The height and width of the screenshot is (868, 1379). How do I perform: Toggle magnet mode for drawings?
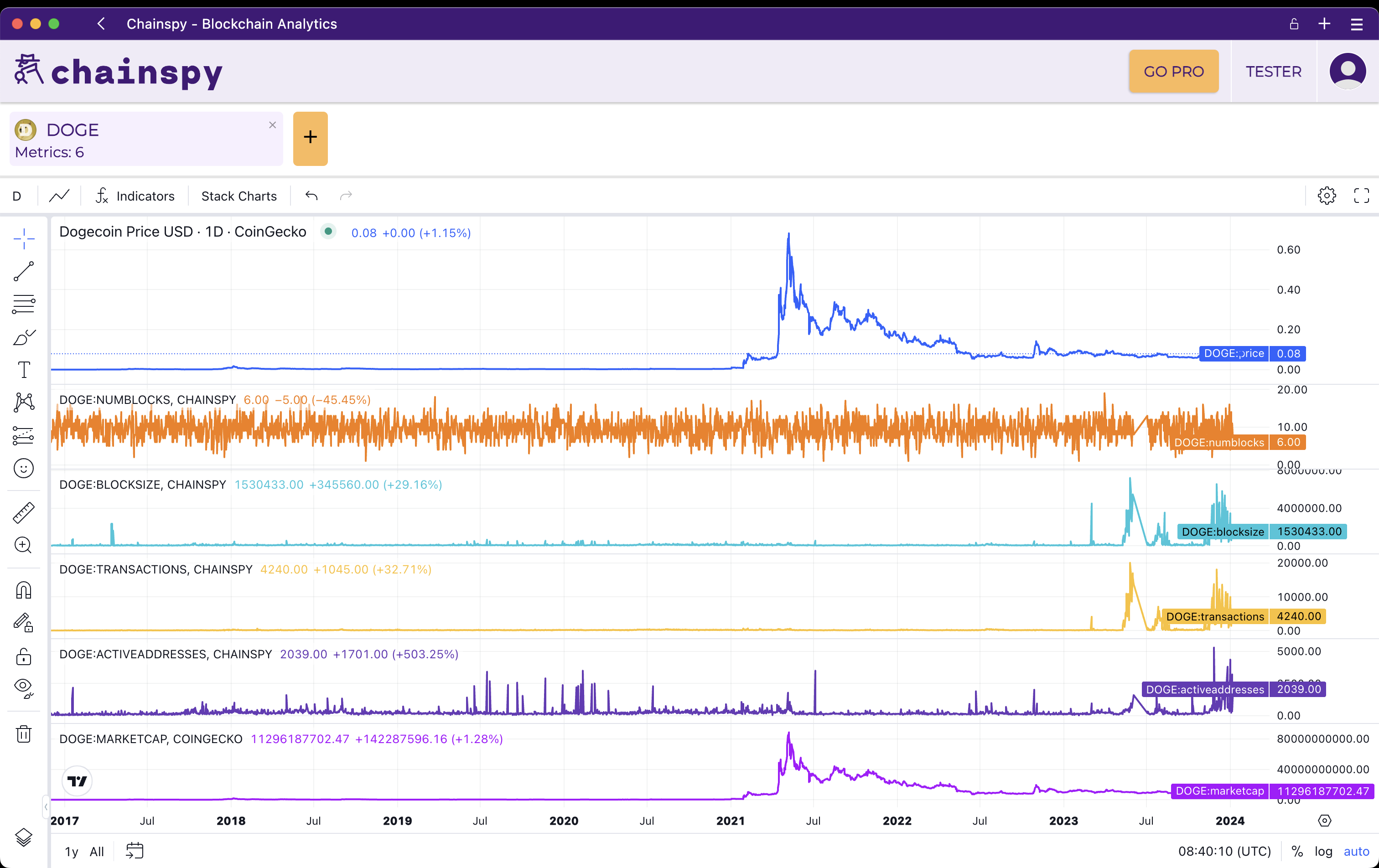click(24, 590)
